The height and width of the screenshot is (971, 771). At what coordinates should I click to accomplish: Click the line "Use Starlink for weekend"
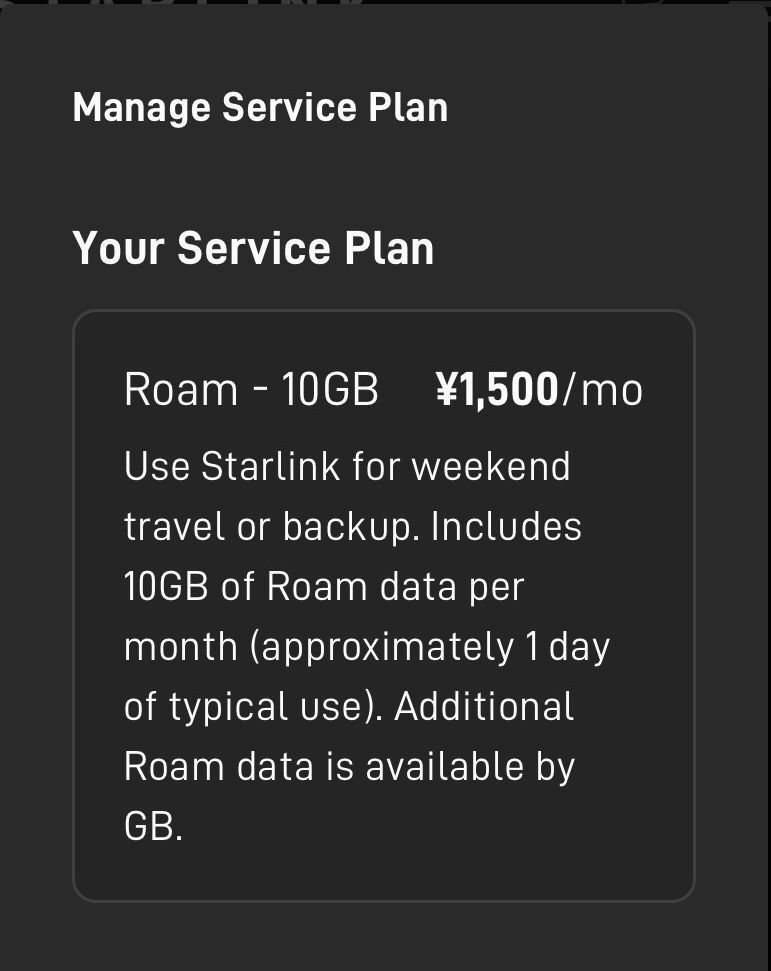(347, 467)
